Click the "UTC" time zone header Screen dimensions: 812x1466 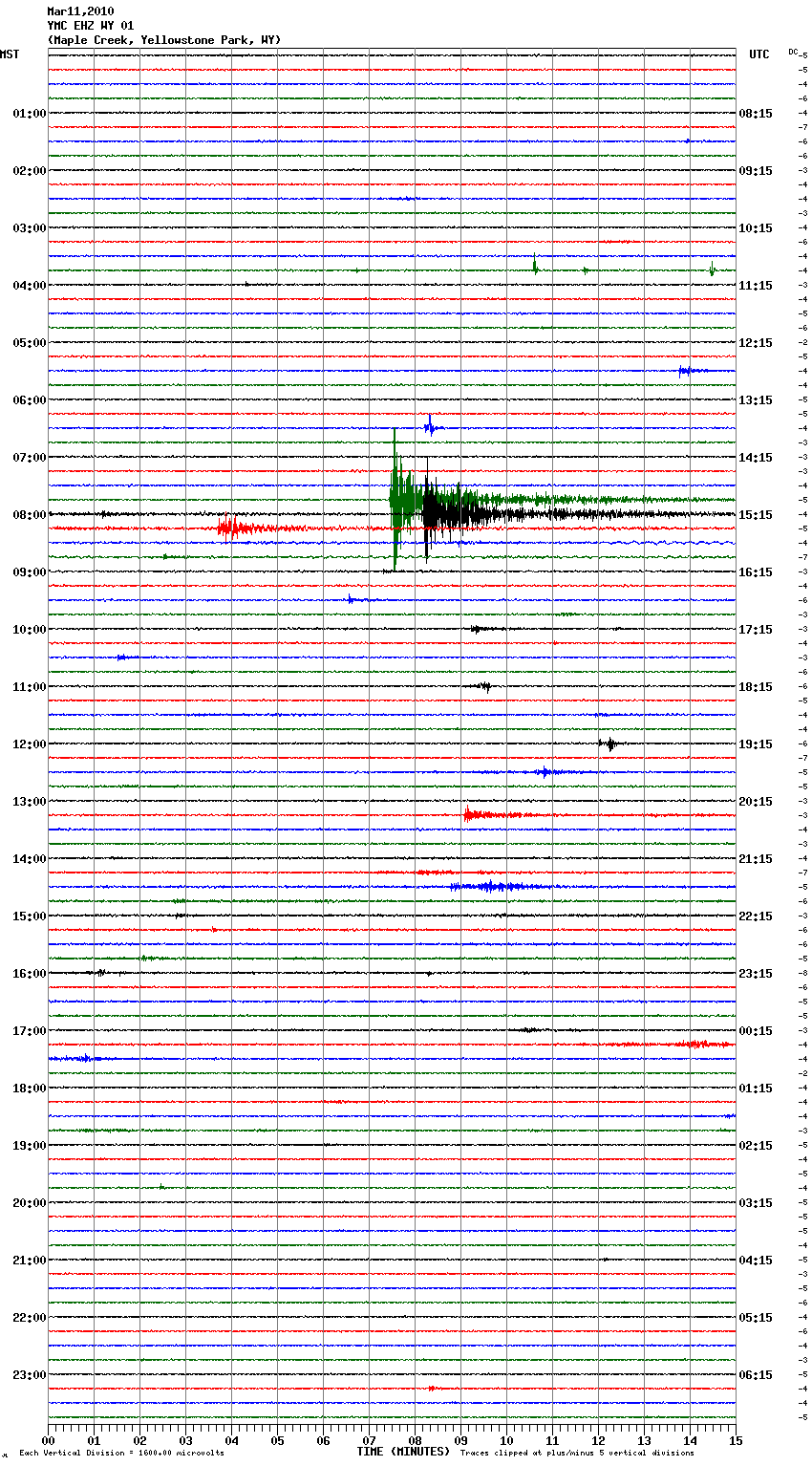[x=759, y=54]
